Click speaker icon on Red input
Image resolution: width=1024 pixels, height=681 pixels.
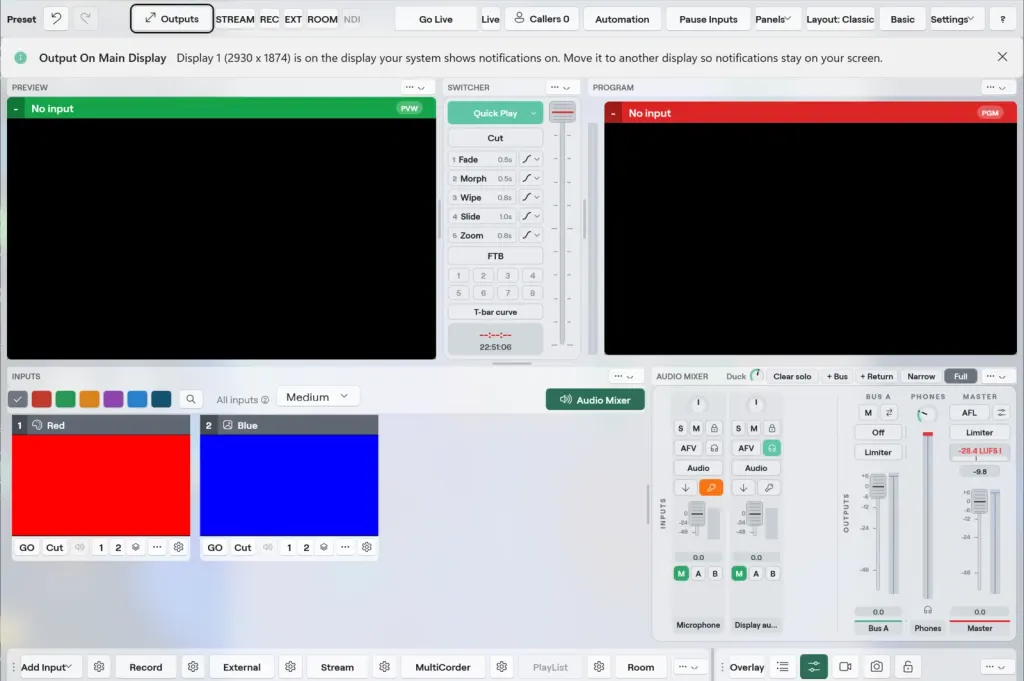80,547
